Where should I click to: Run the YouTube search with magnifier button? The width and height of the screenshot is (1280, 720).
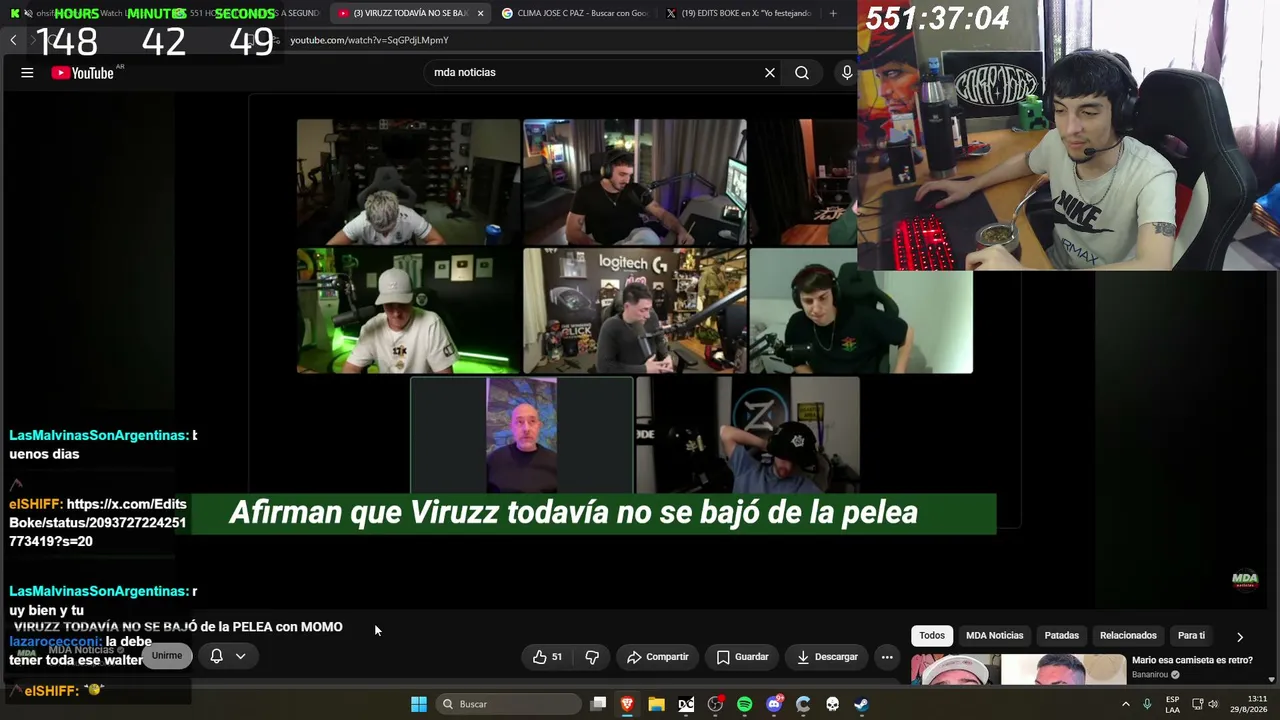[x=802, y=72]
